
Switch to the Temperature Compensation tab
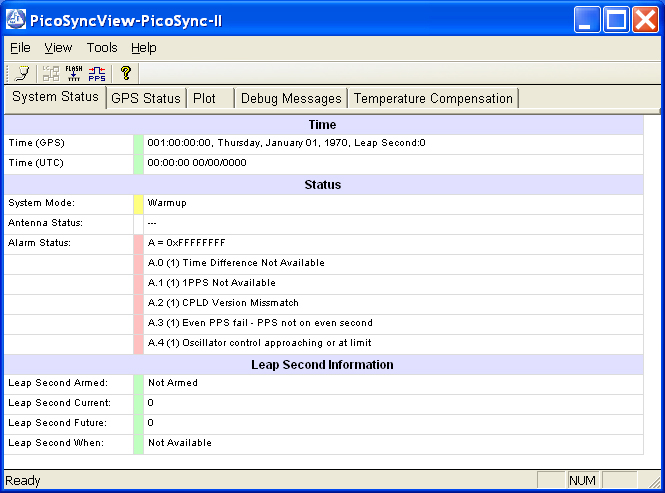tap(433, 98)
